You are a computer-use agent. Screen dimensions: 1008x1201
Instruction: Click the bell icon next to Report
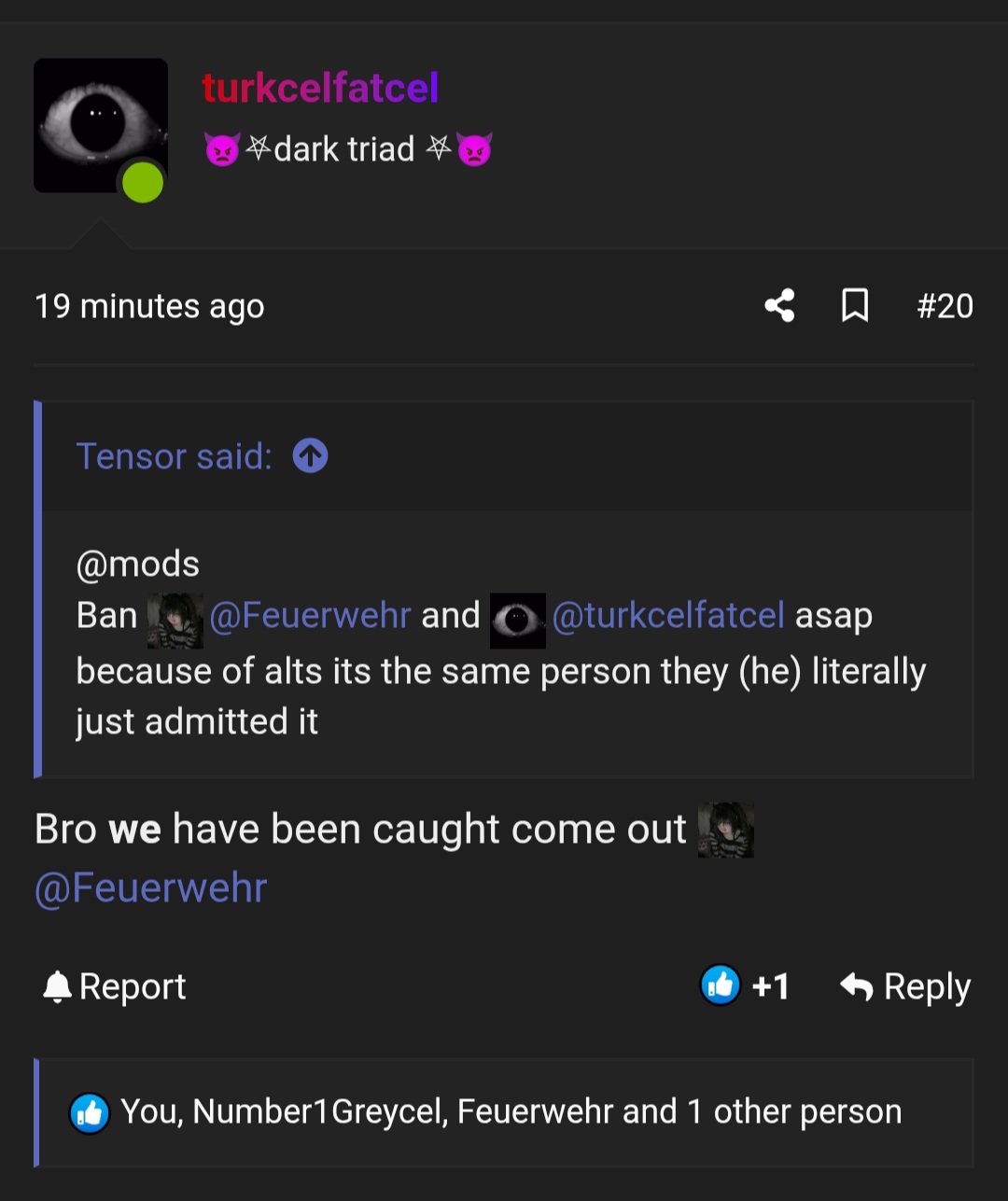tap(57, 986)
